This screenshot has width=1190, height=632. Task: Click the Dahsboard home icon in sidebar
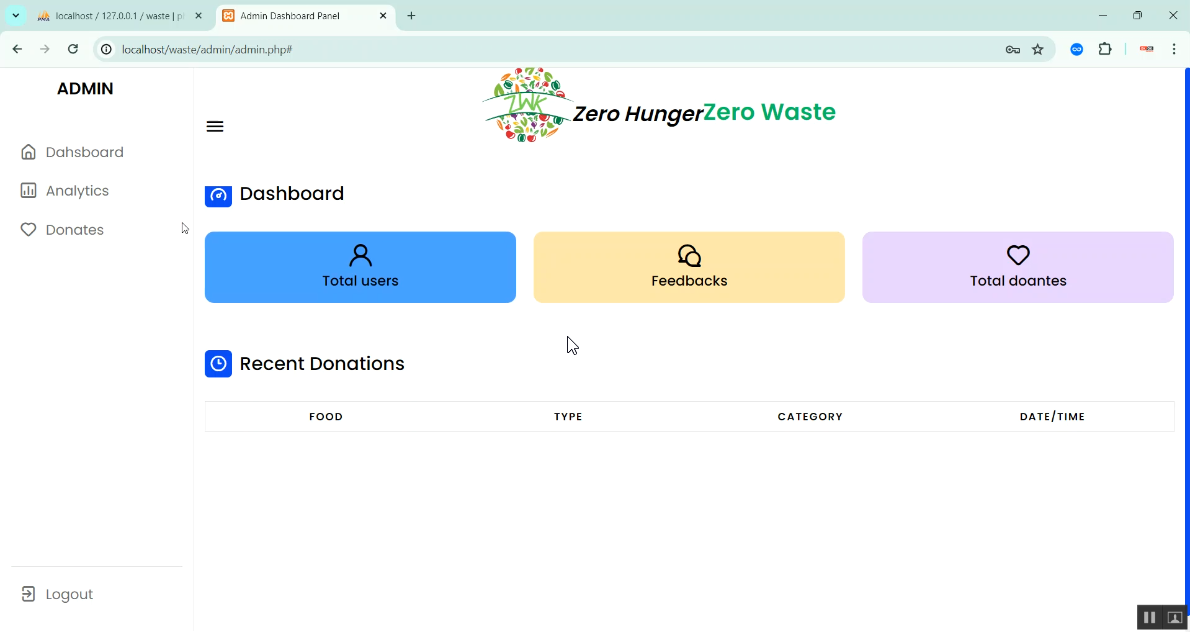pos(28,152)
